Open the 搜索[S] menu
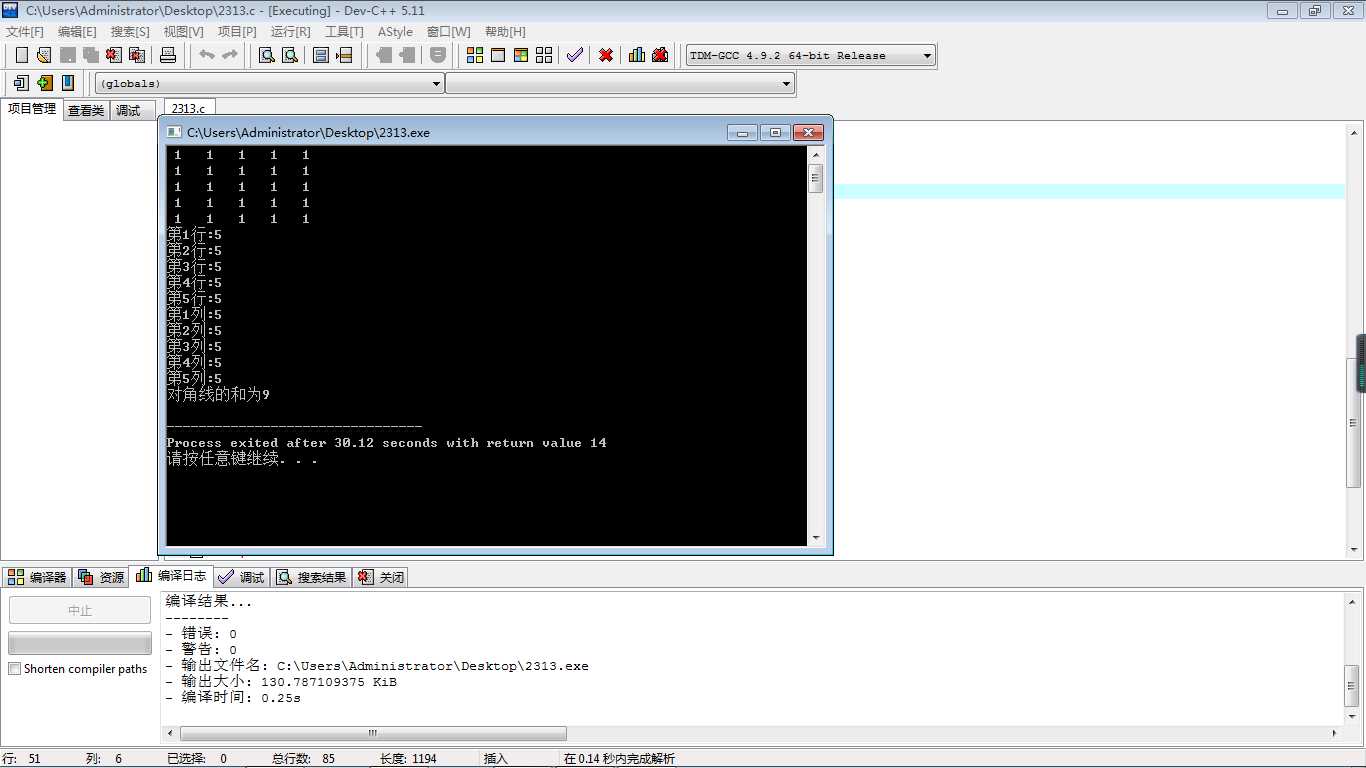Screen dimensions: 1366x768 click(x=130, y=31)
